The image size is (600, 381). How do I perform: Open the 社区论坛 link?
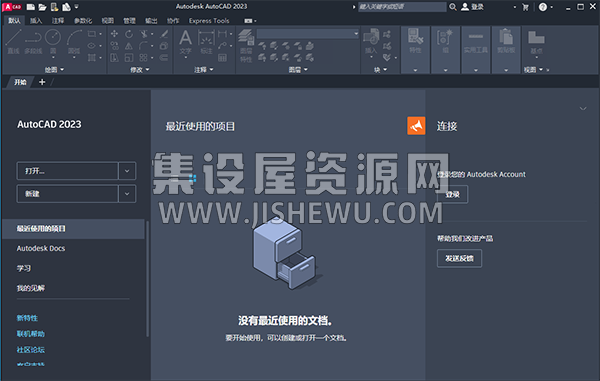tap(31, 350)
